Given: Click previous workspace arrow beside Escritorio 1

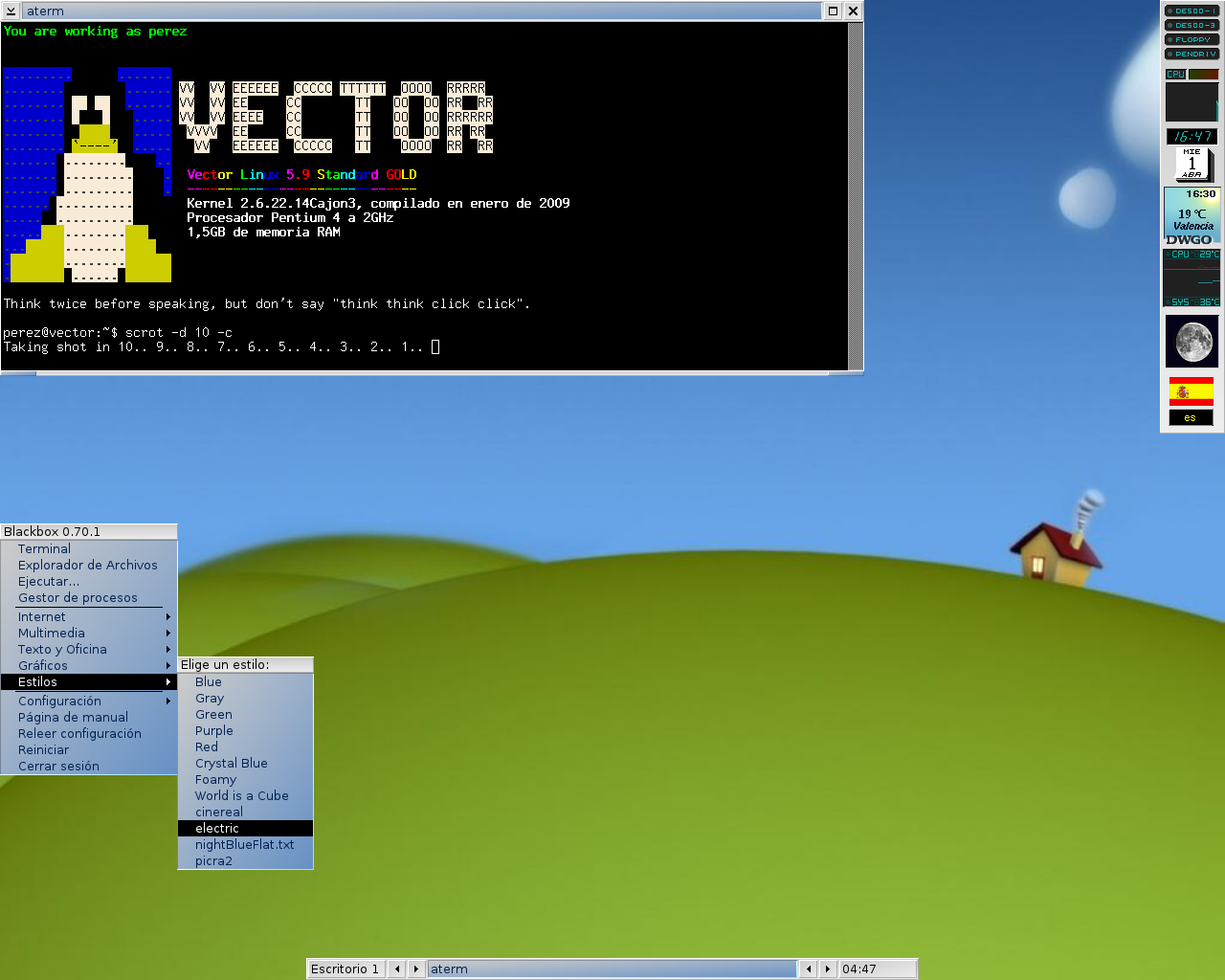Looking at the screenshot, I should click(397, 969).
